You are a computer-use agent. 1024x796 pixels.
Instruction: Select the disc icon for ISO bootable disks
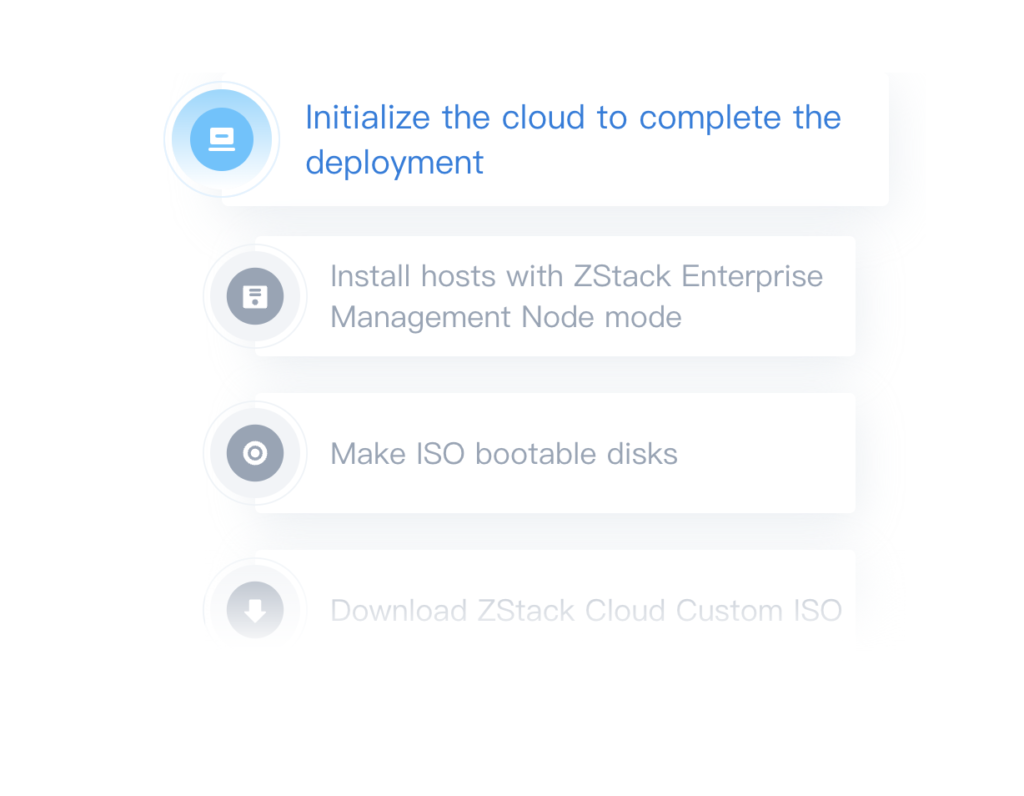pyautogui.click(x=254, y=453)
